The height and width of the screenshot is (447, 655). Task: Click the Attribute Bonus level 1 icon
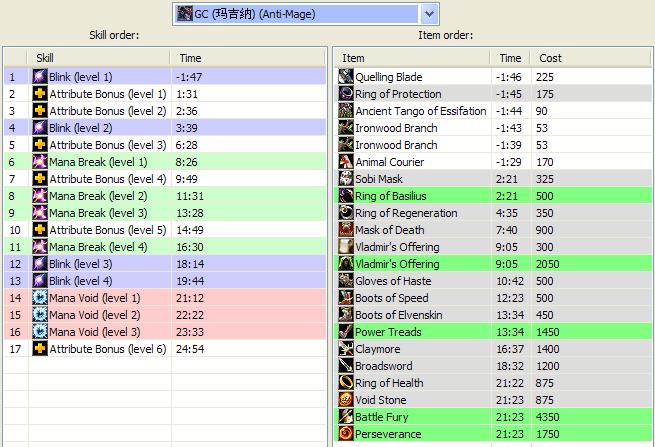tap(40, 94)
